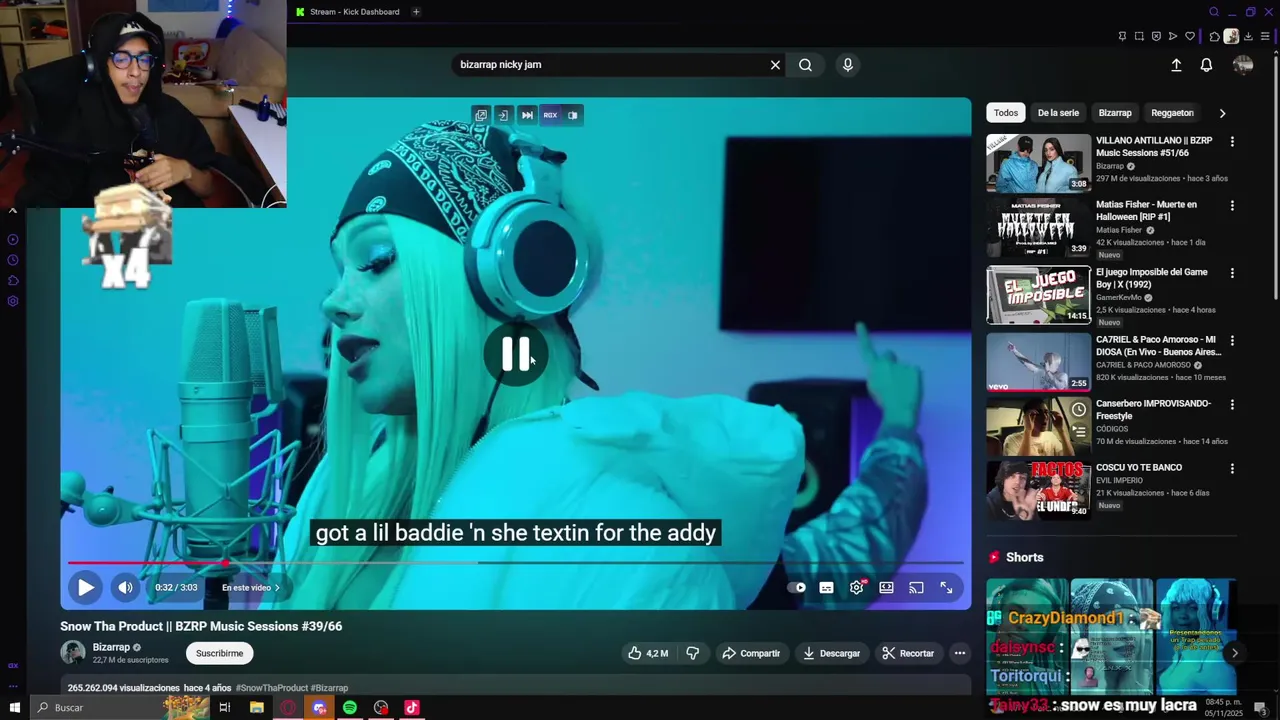This screenshot has width=1280, height=720.
Task: Select the Todos filter chip
Action: click(1006, 113)
